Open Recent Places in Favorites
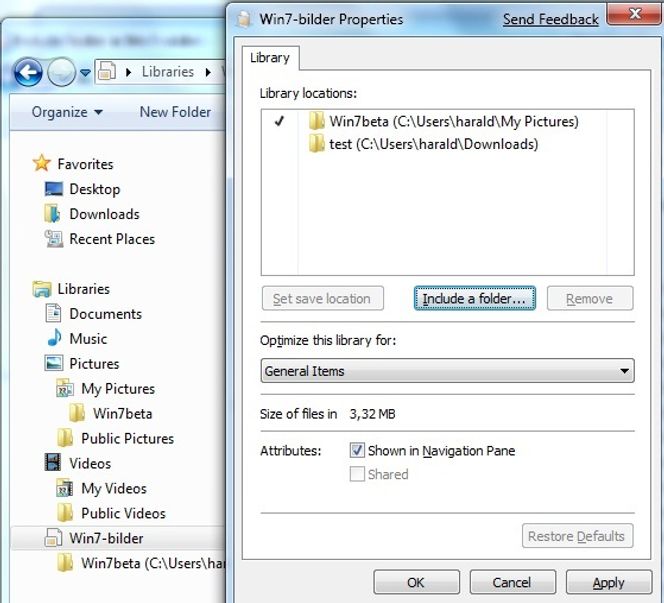This screenshot has width=664, height=603. (x=112, y=239)
